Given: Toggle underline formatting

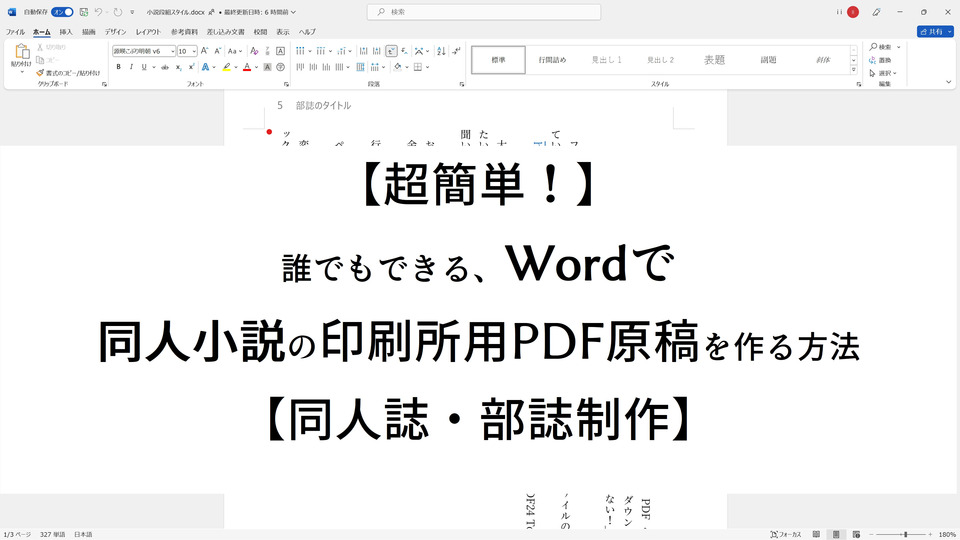Looking at the screenshot, I should (144, 67).
